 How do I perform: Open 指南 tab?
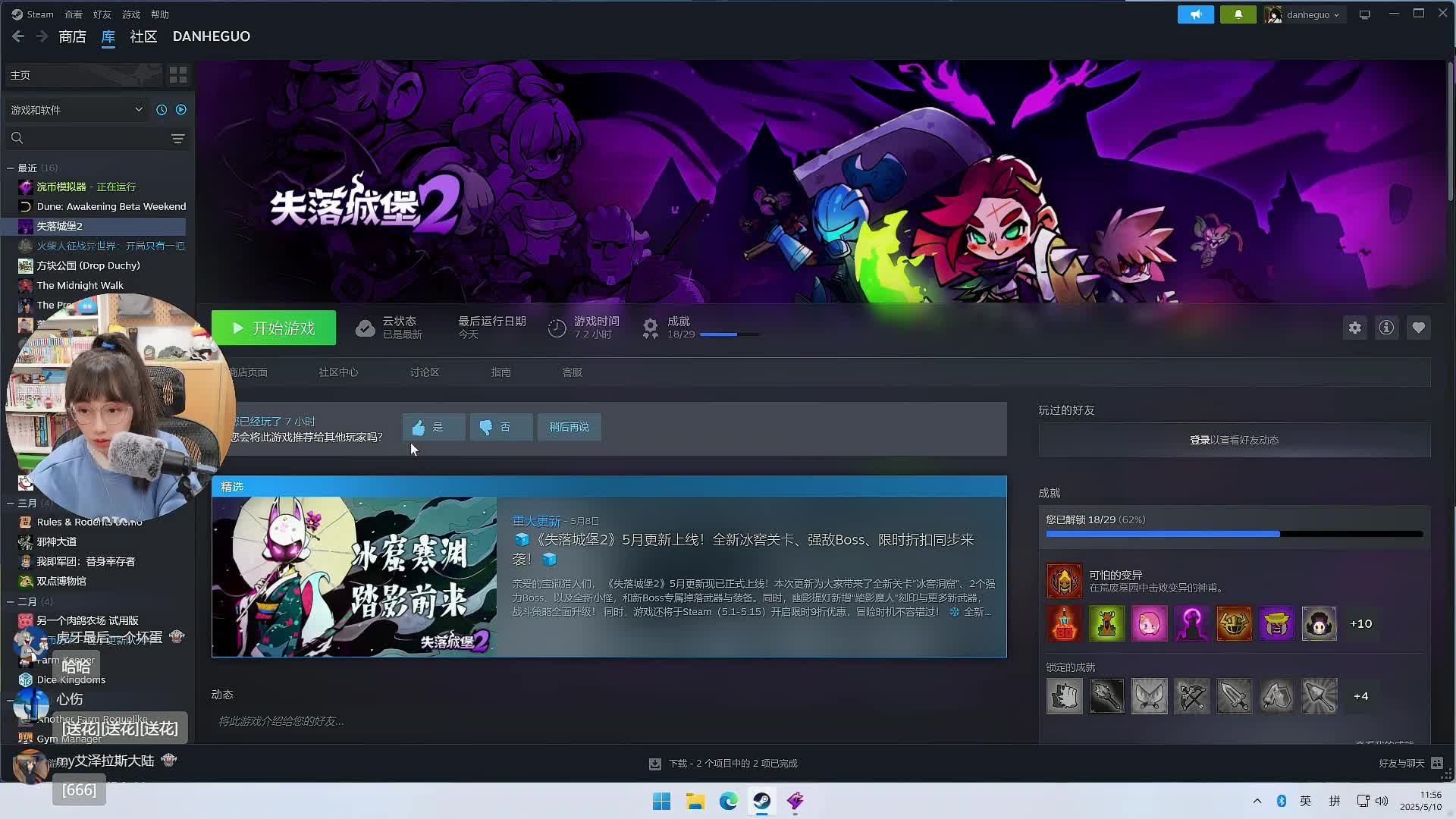click(500, 372)
